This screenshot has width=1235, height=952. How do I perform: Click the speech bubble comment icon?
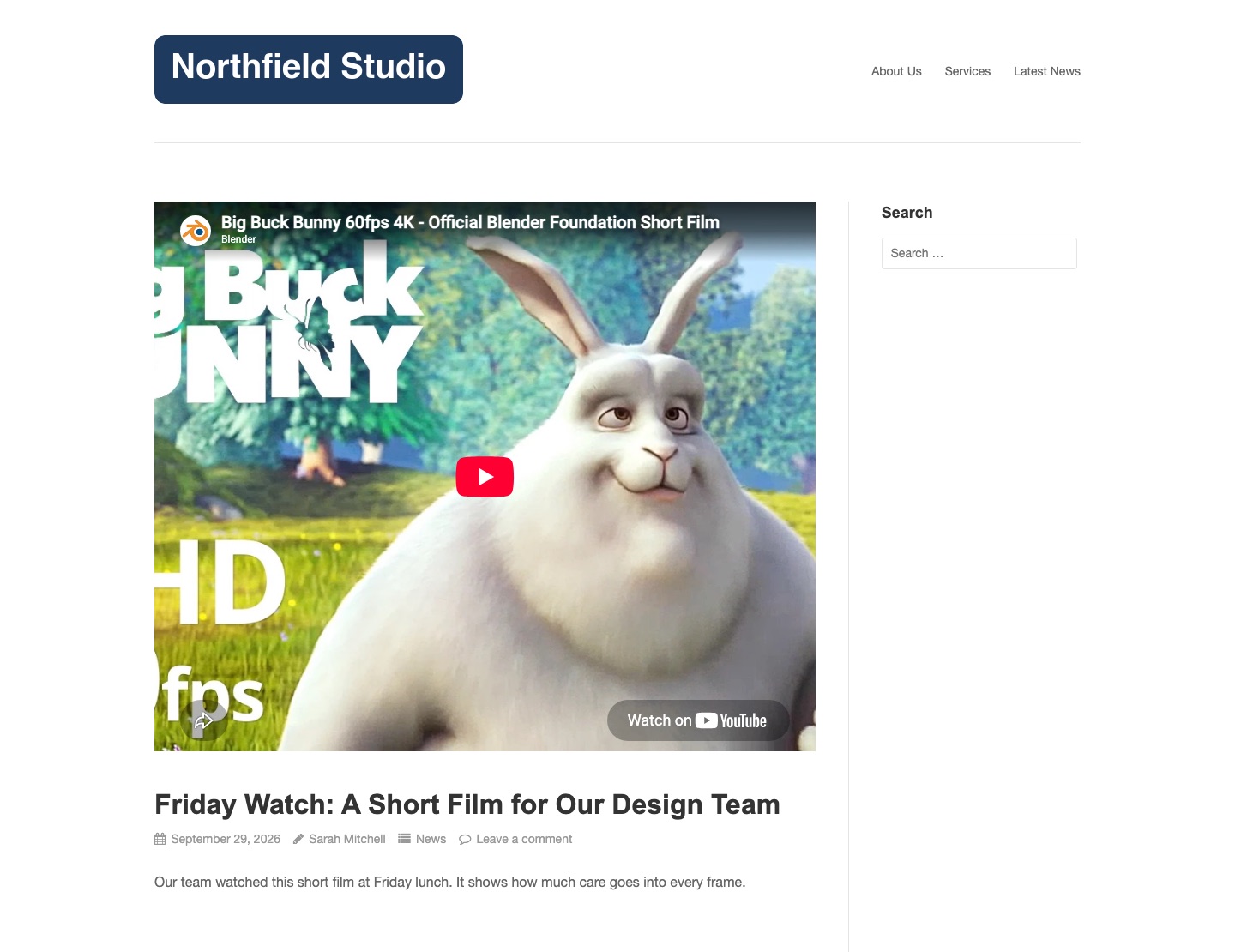tap(465, 839)
